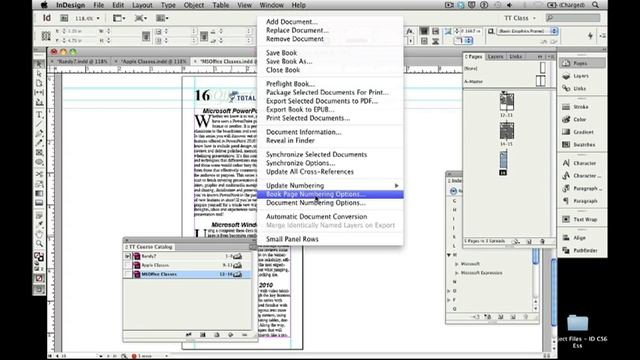Toggle style source box for MSOffice Classes
Screen dimensions: 640x360
[127, 274]
